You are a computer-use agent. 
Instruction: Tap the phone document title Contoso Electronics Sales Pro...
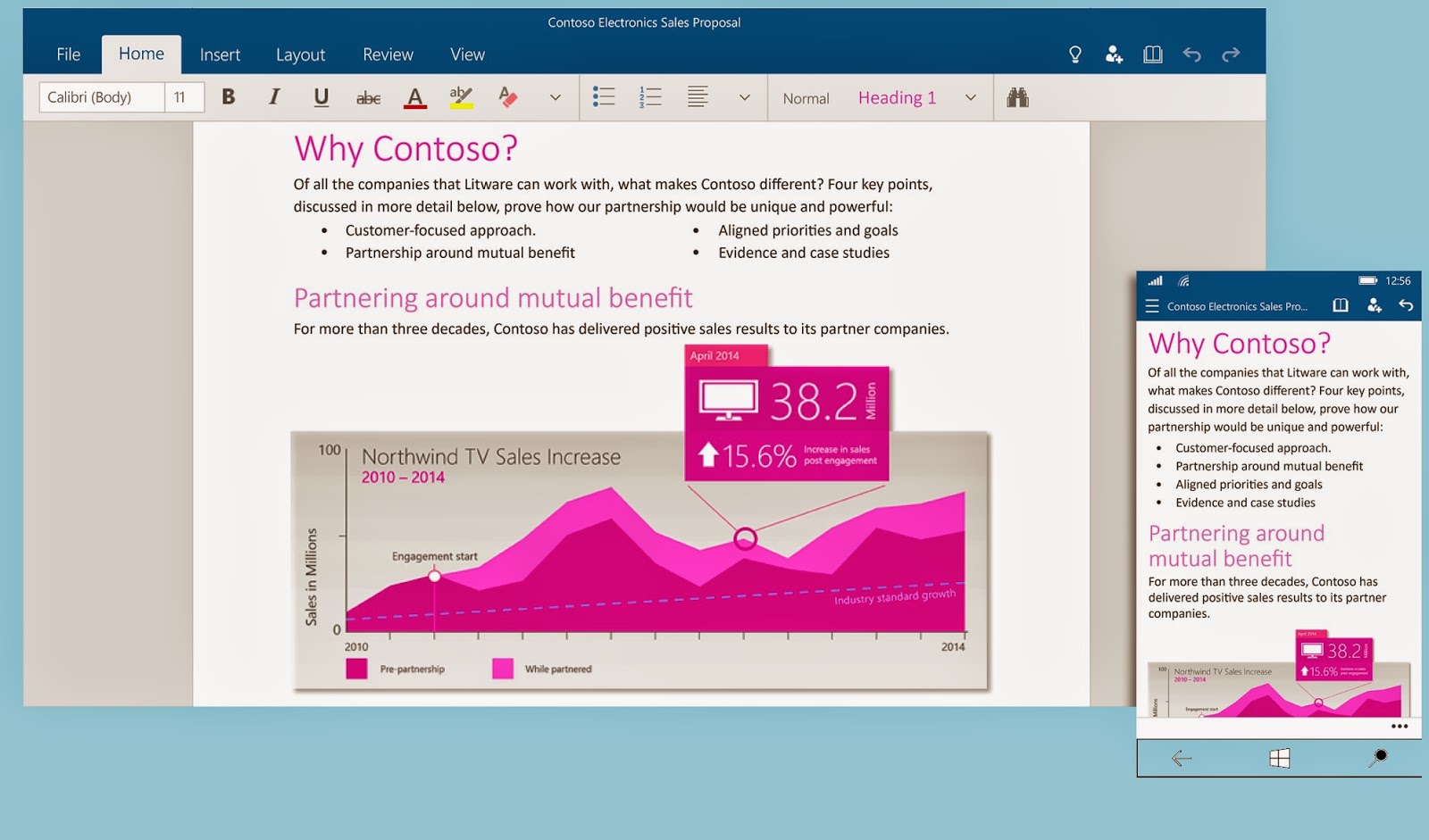coord(1237,306)
